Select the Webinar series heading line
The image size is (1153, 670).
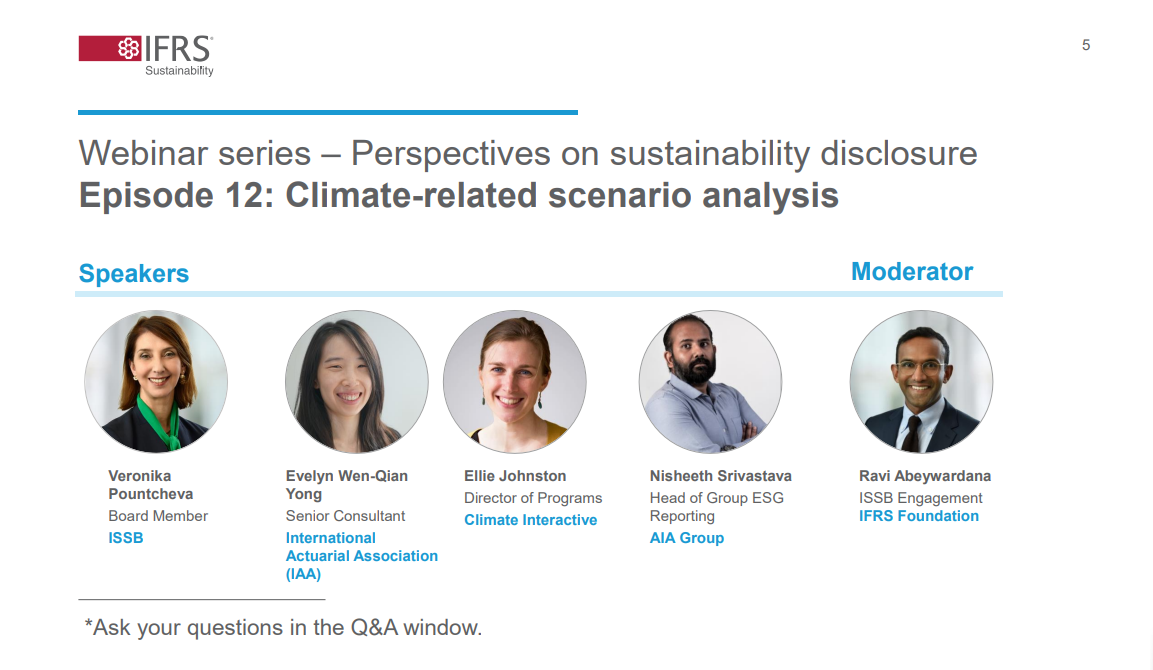coord(528,154)
